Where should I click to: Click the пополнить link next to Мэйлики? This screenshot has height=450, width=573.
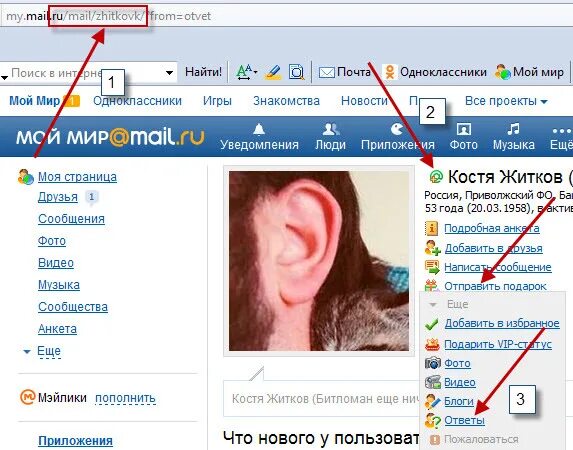[x=125, y=398]
